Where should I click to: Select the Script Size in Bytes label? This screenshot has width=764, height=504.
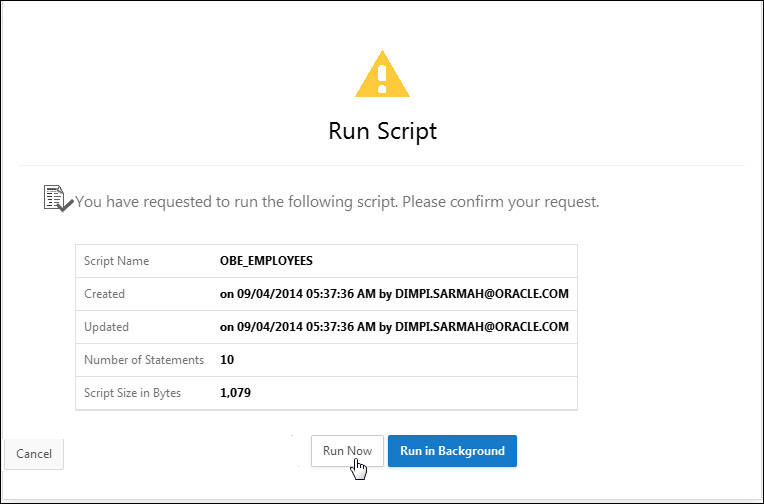coord(134,393)
